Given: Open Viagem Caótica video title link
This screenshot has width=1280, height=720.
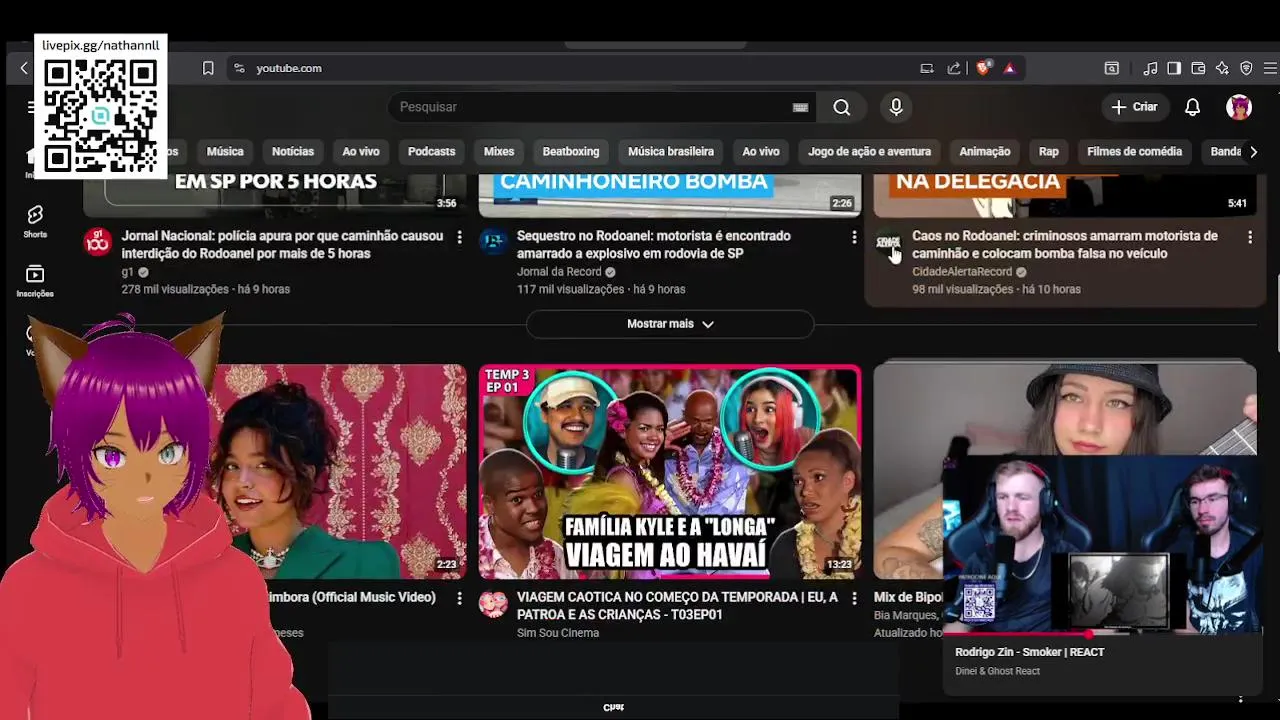Looking at the screenshot, I should point(678,606).
